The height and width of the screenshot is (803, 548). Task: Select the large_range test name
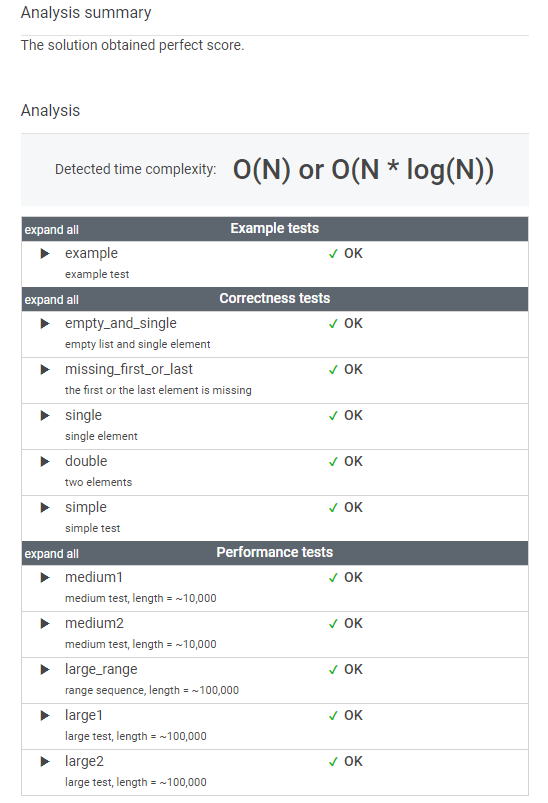(101, 669)
